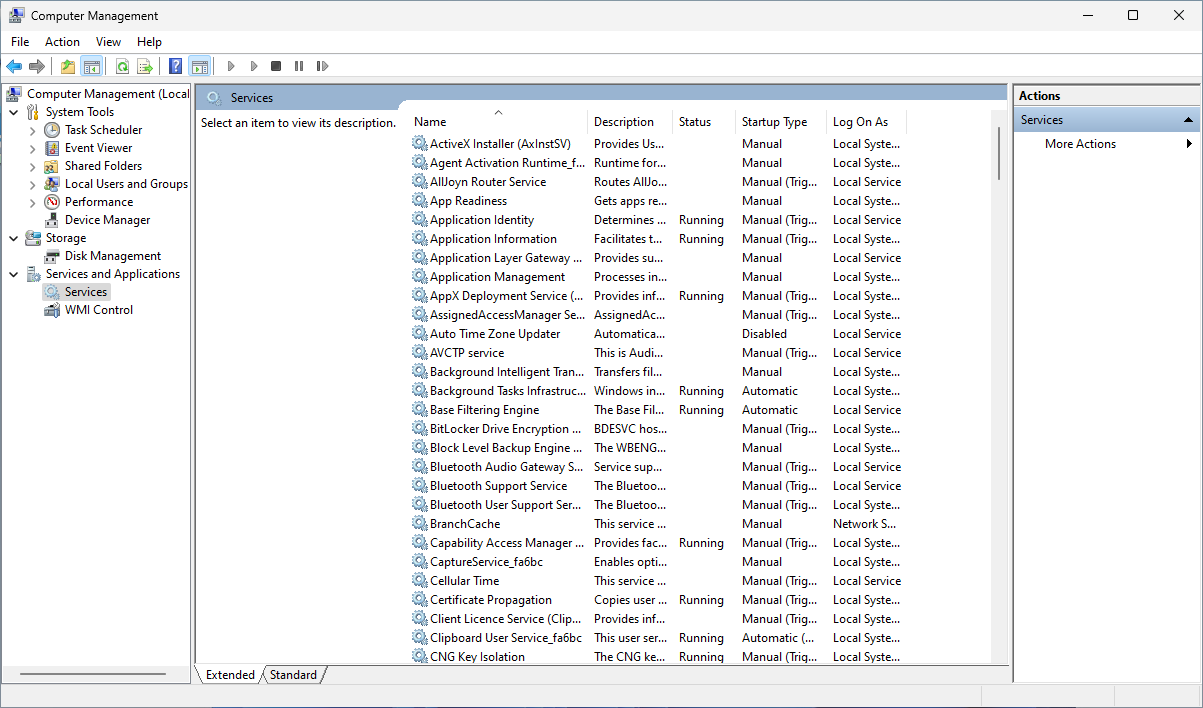Sort by the Description column header
The image size is (1203, 708).
pyautogui.click(x=630, y=122)
